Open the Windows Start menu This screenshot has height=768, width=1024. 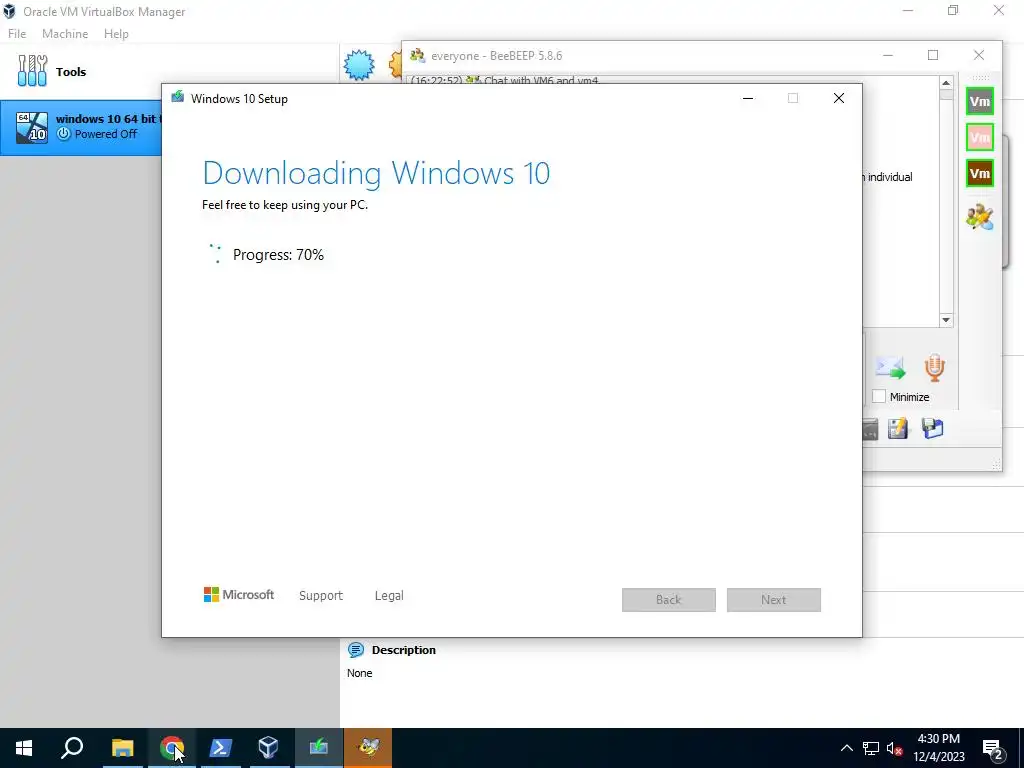[24, 748]
